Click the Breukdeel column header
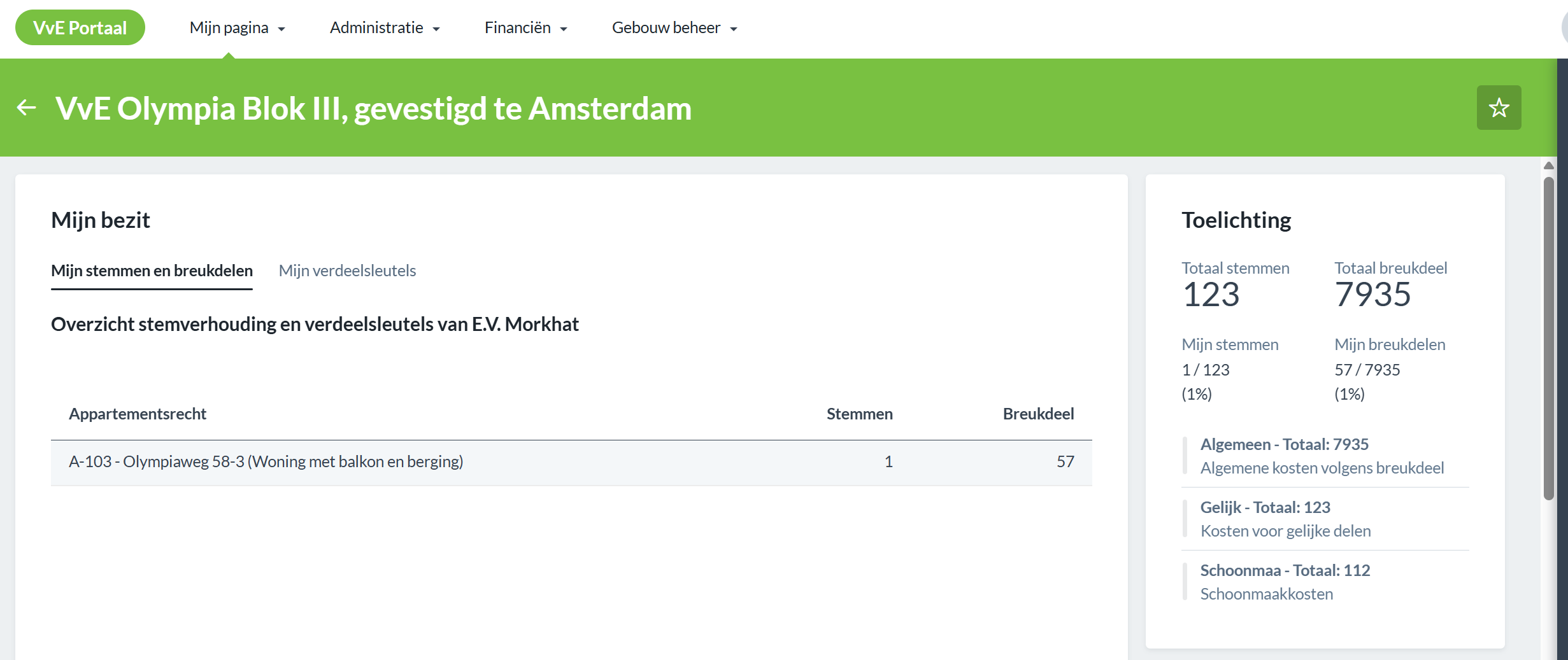The image size is (1568, 660). tap(1038, 414)
